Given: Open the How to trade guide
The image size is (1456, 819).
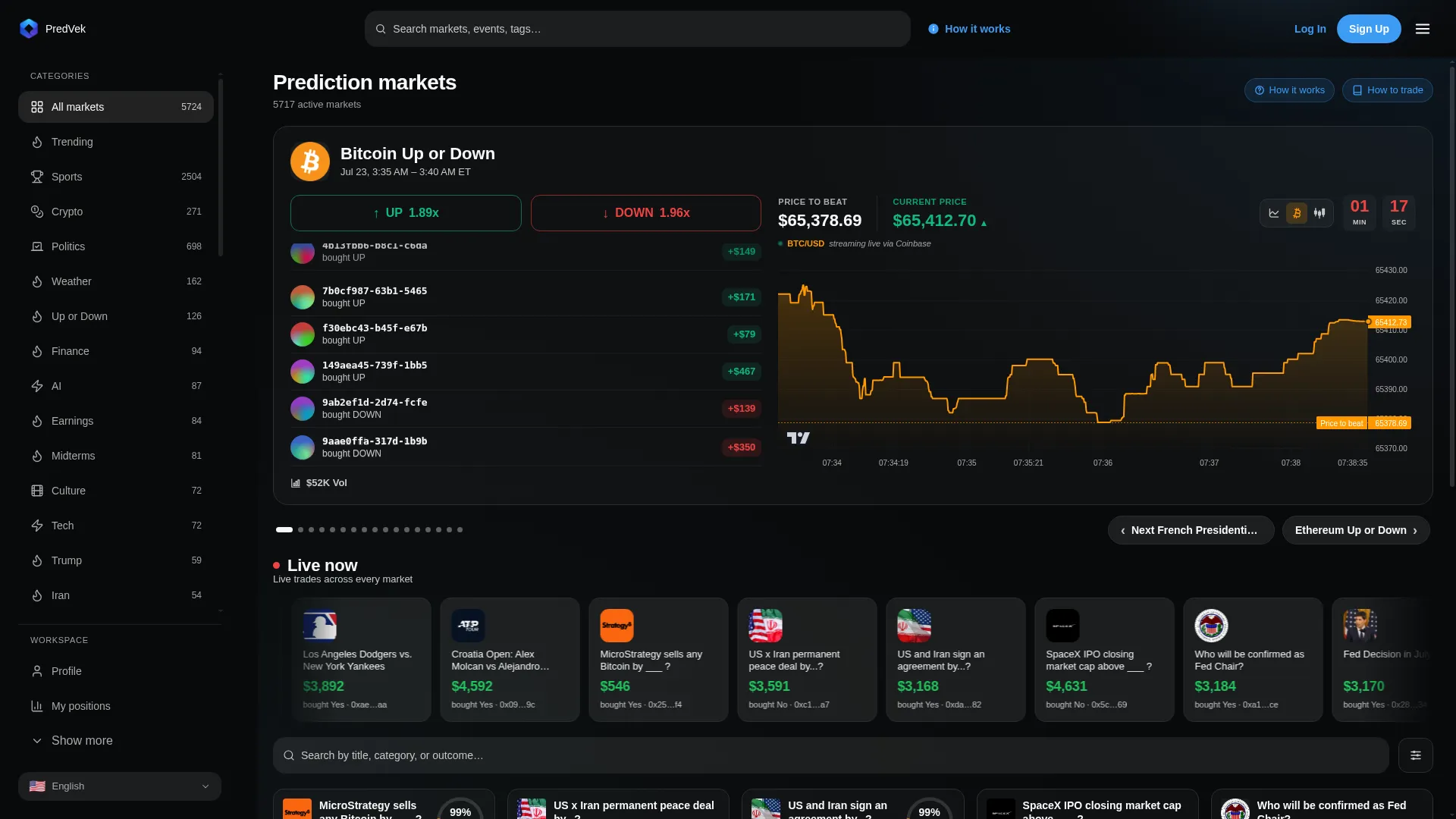Looking at the screenshot, I should 1387,90.
